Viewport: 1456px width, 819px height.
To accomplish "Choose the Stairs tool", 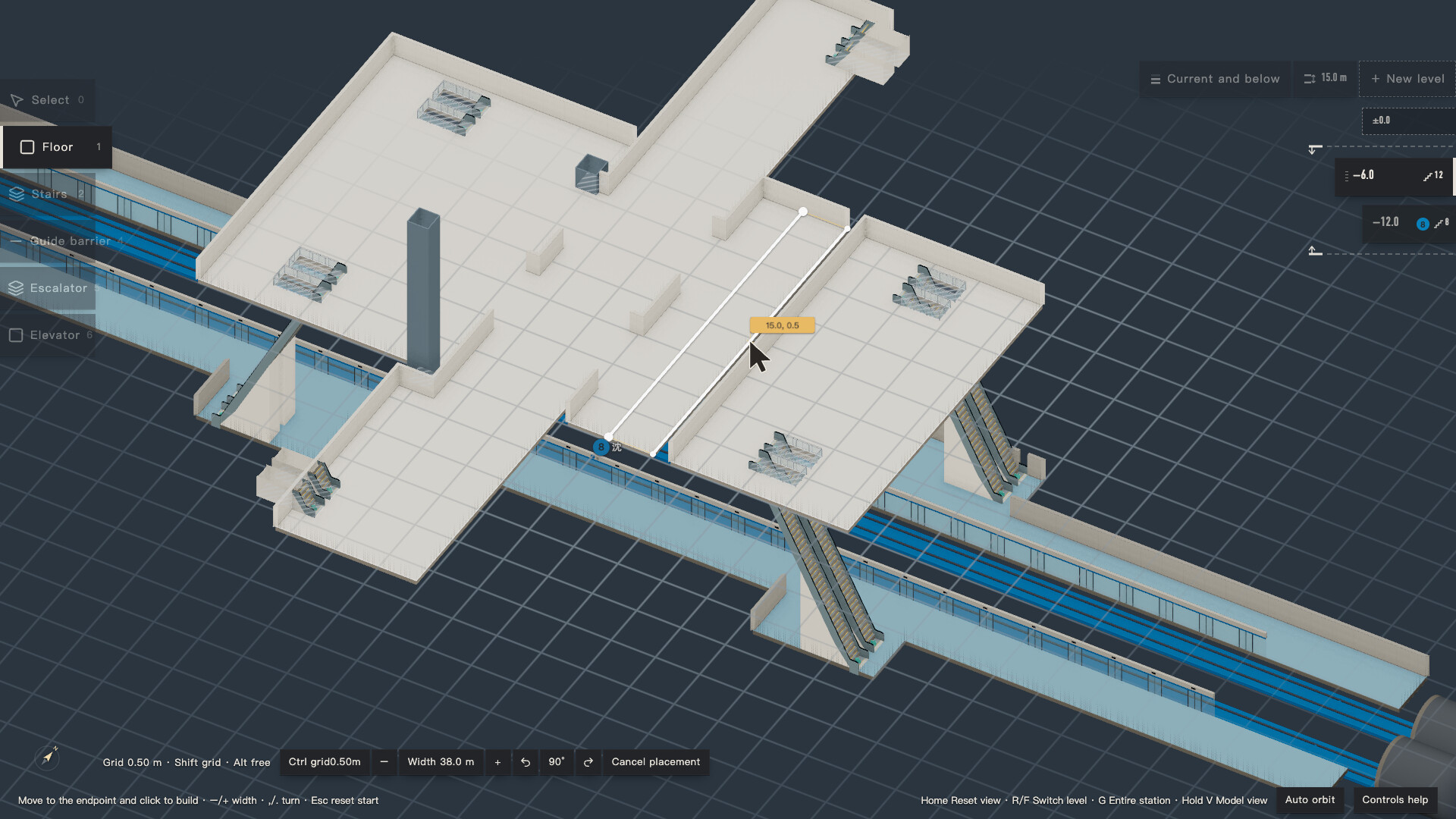I will 47,194.
